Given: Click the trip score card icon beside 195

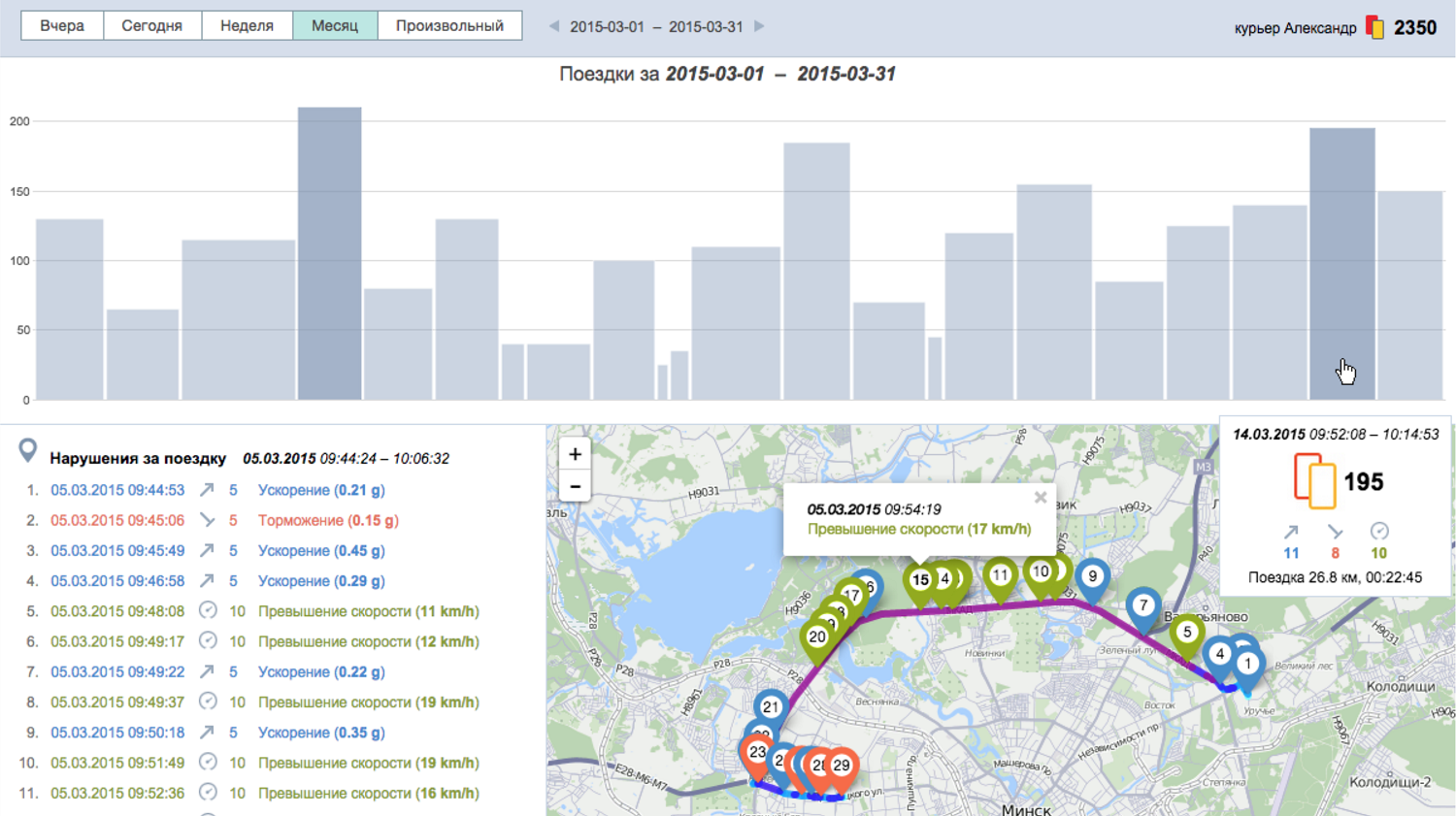Looking at the screenshot, I should [1315, 481].
